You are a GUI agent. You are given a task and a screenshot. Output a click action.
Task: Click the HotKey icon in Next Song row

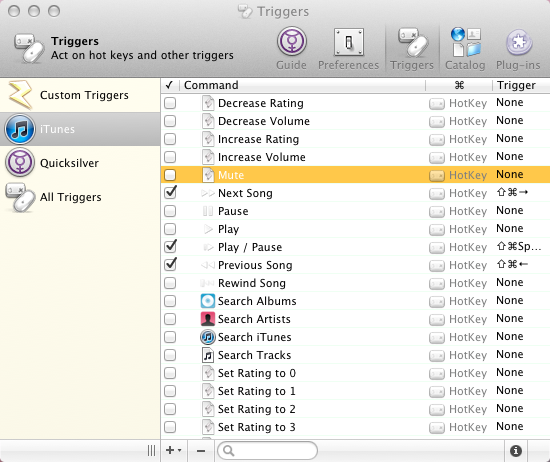click(x=437, y=193)
